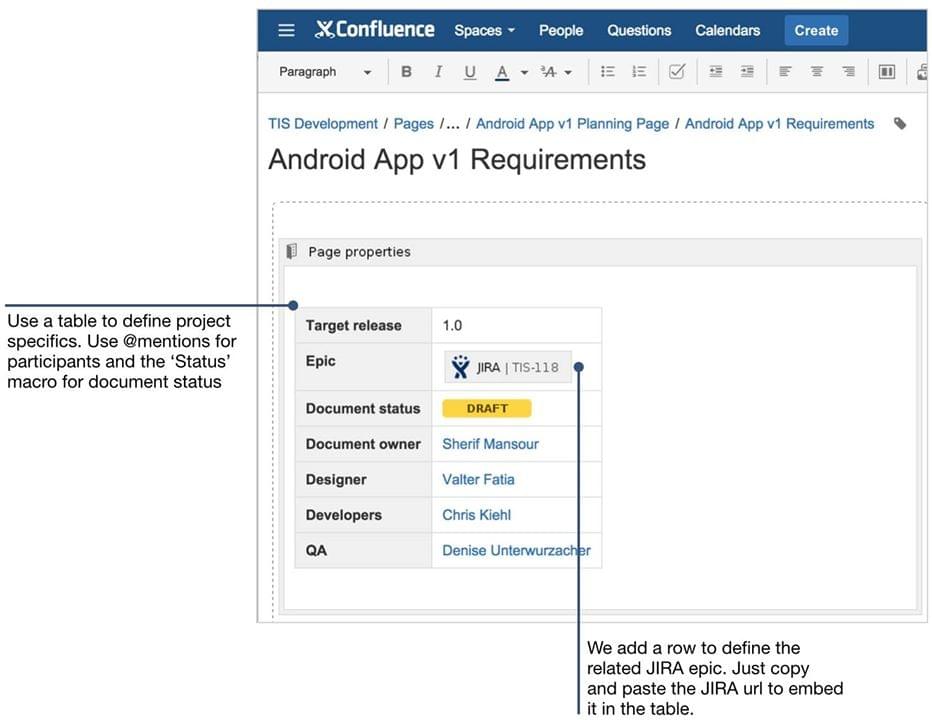Select the Page properties macro header
Image resolution: width=932 pixels, height=720 pixels.
pyautogui.click(x=600, y=252)
